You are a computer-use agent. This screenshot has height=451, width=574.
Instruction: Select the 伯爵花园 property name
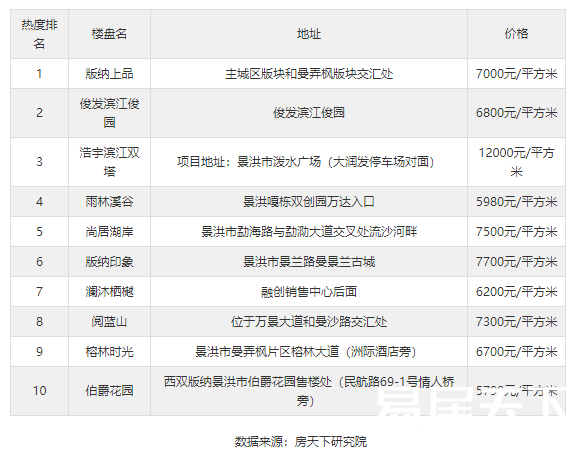pyautogui.click(x=109, y=391)
